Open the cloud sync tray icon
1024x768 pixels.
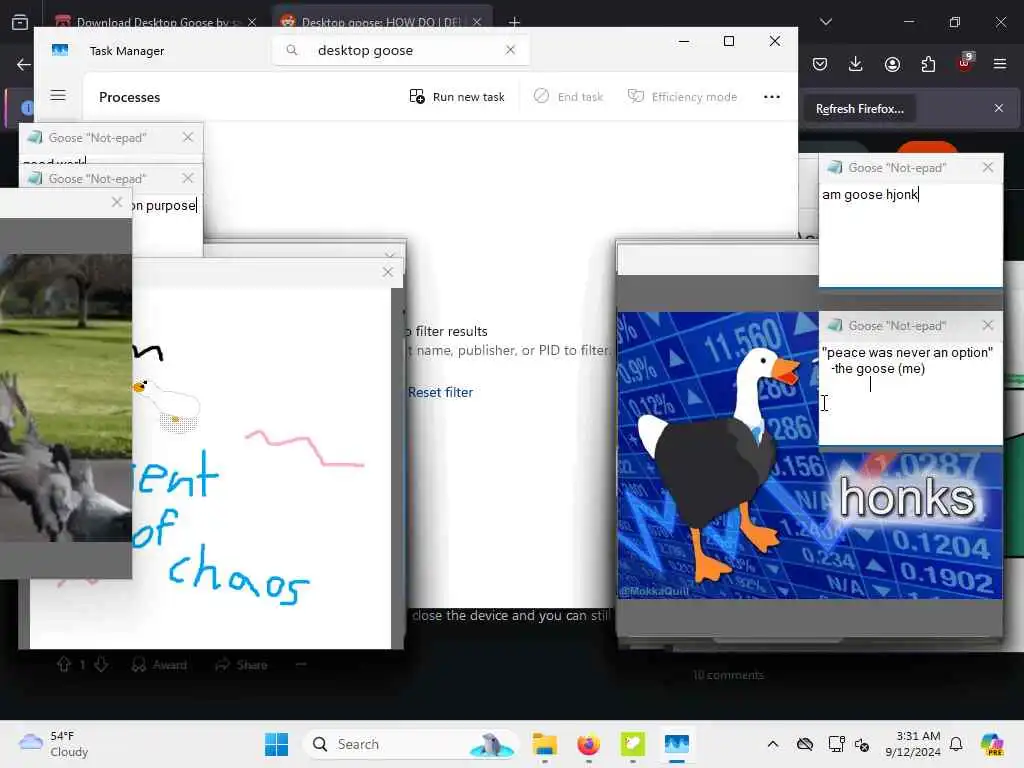805,744
